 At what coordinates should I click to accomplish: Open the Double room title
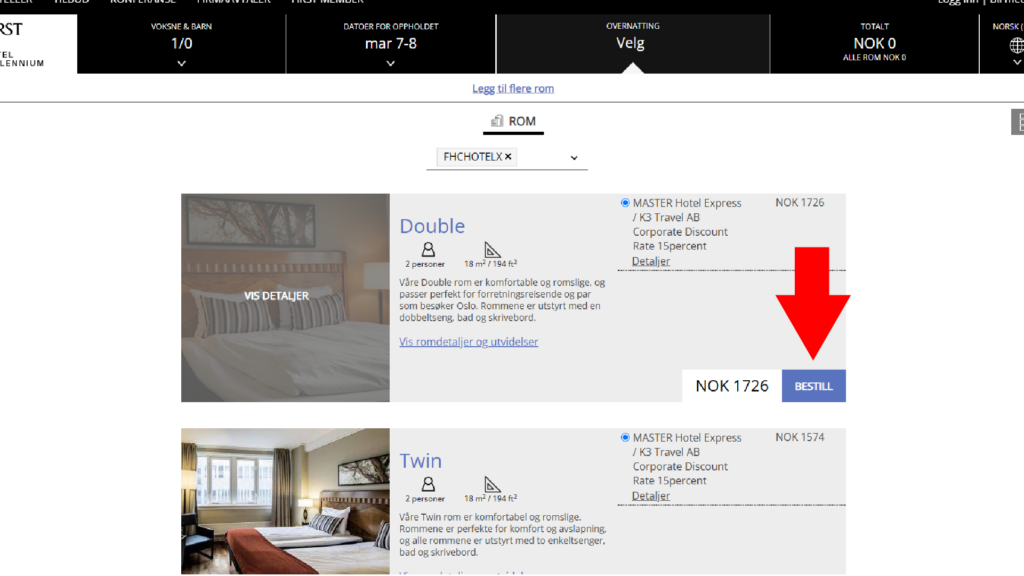(x=432, y=226)
